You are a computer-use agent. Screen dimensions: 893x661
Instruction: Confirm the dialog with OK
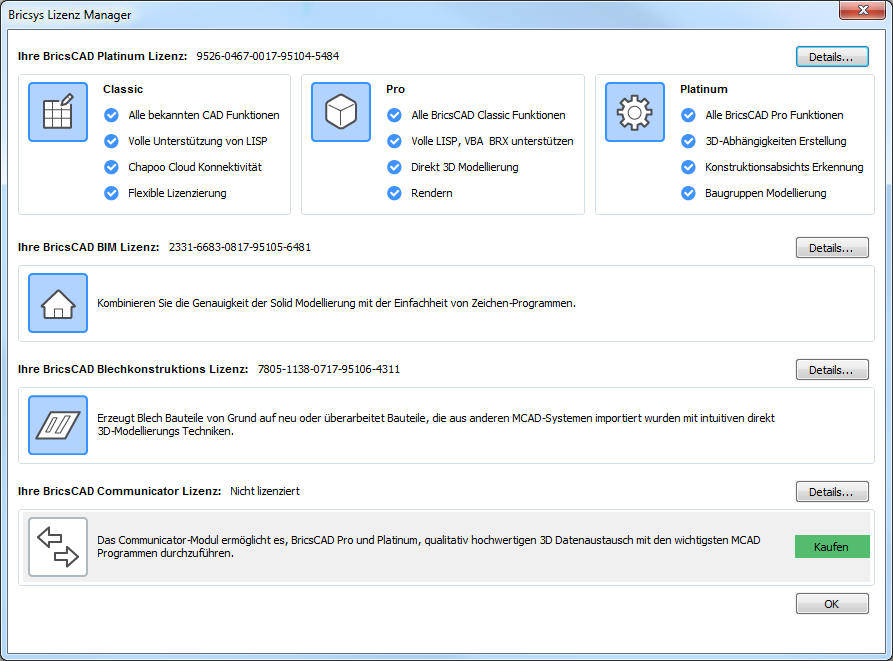point(832,604)
